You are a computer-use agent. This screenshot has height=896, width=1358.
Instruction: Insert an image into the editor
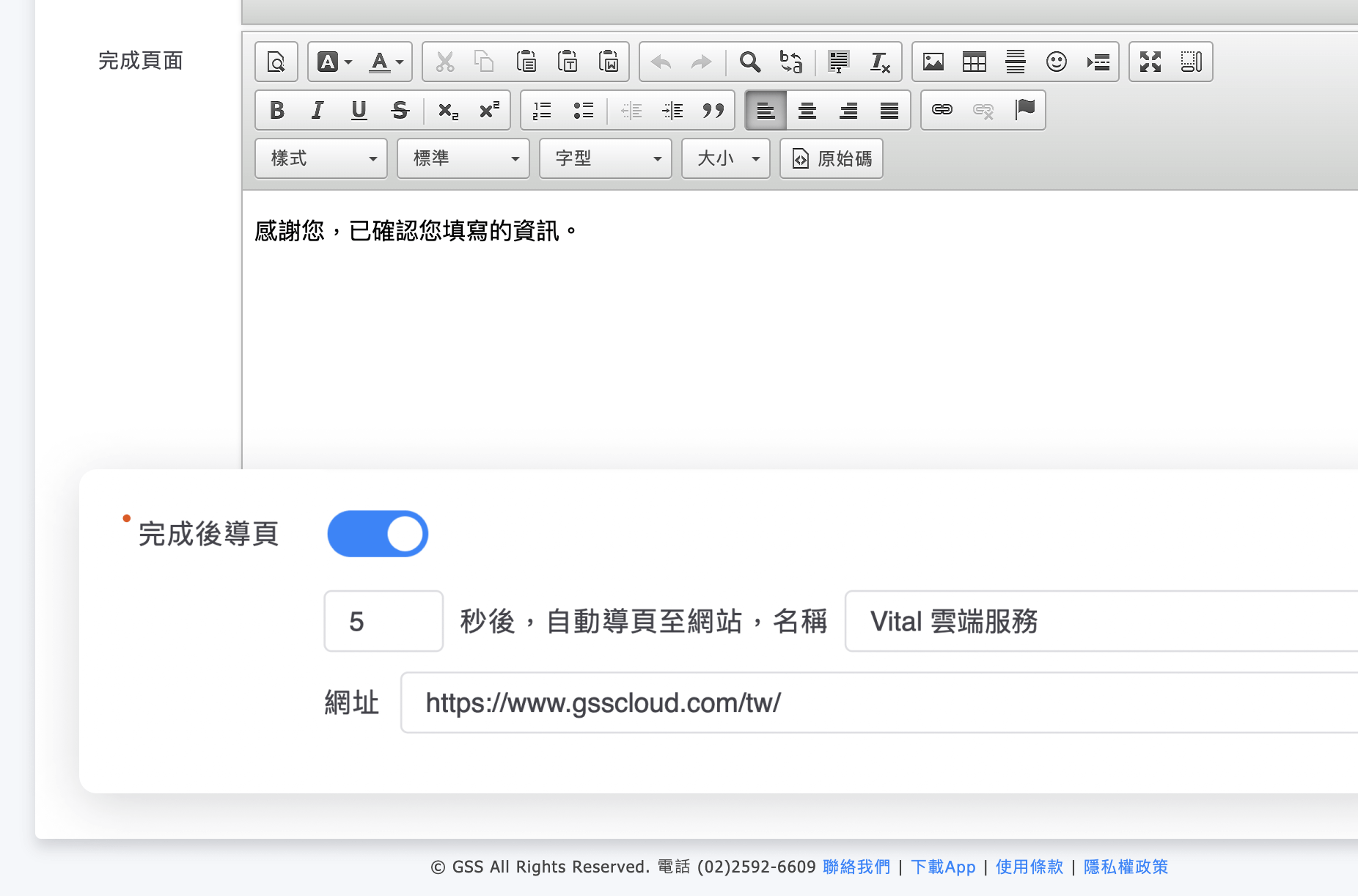(933, 62)
